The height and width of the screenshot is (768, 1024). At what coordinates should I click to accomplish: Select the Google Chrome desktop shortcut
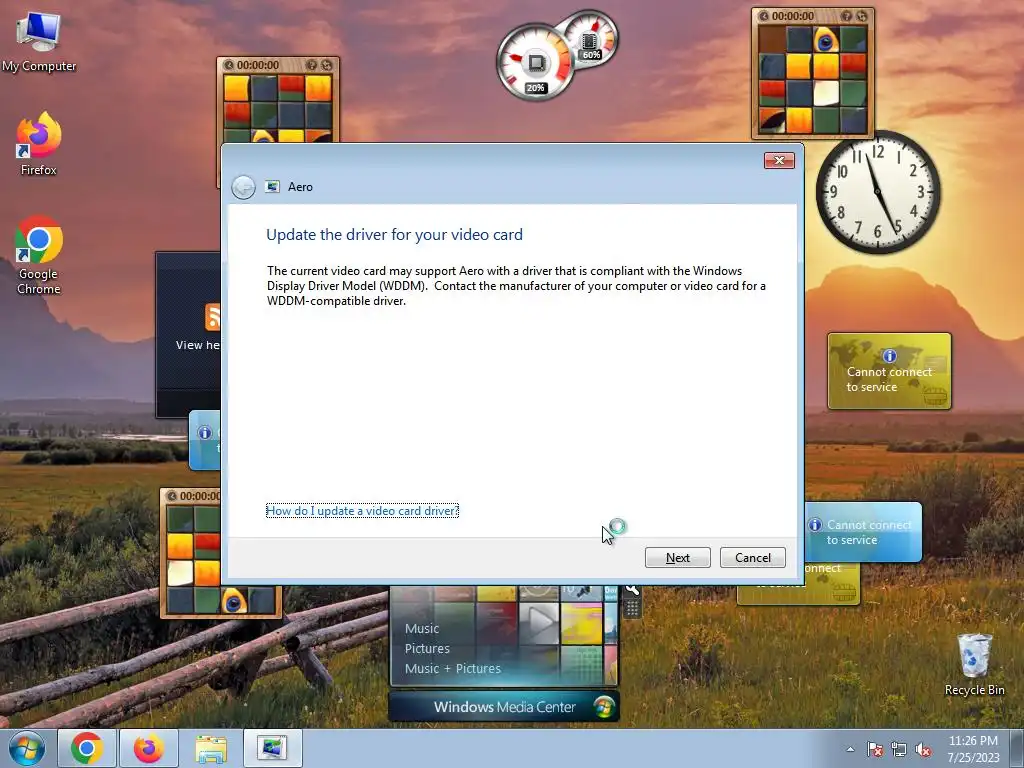point(39,255)
